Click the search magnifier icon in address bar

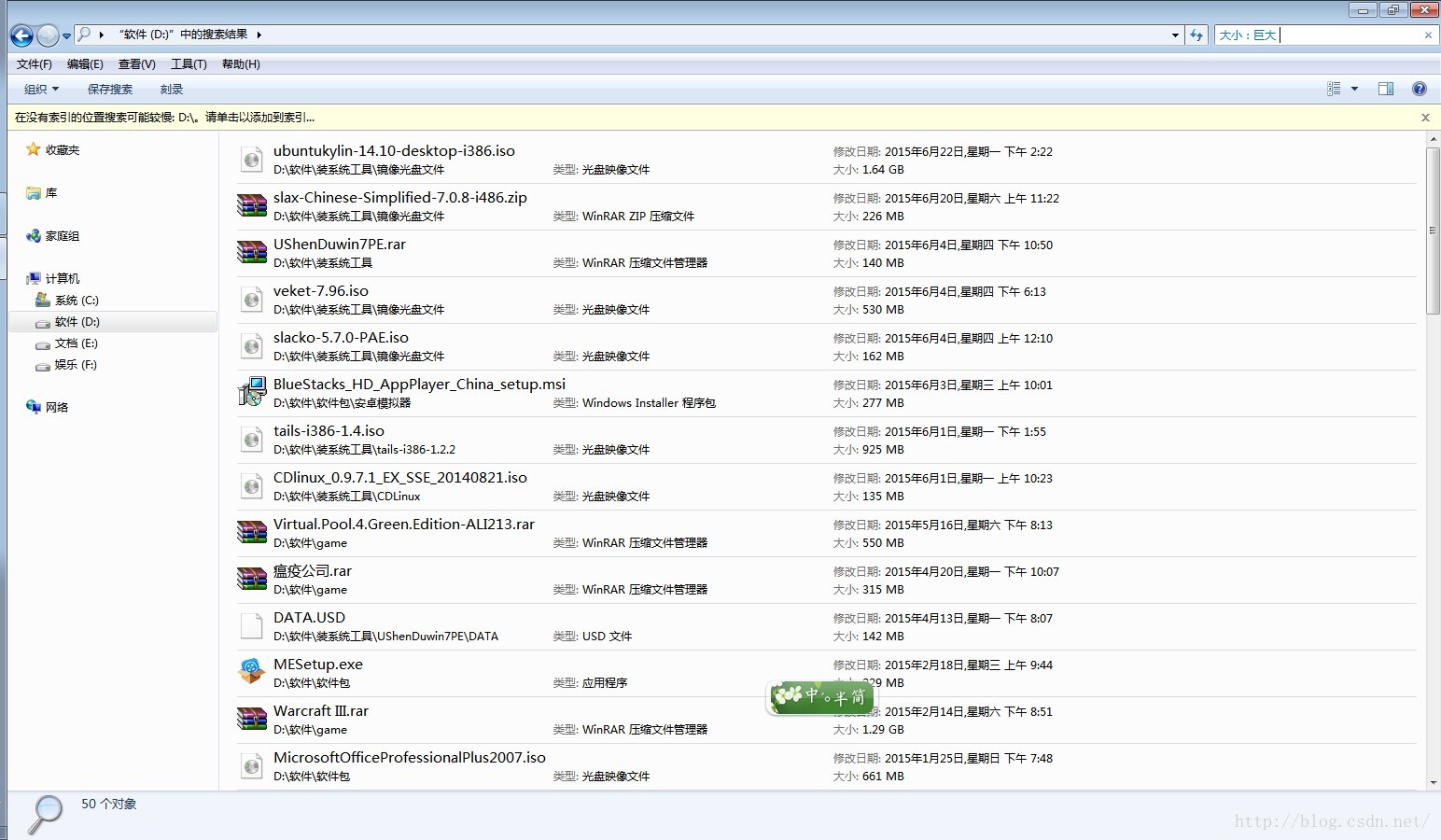click(x=84, y=35)
